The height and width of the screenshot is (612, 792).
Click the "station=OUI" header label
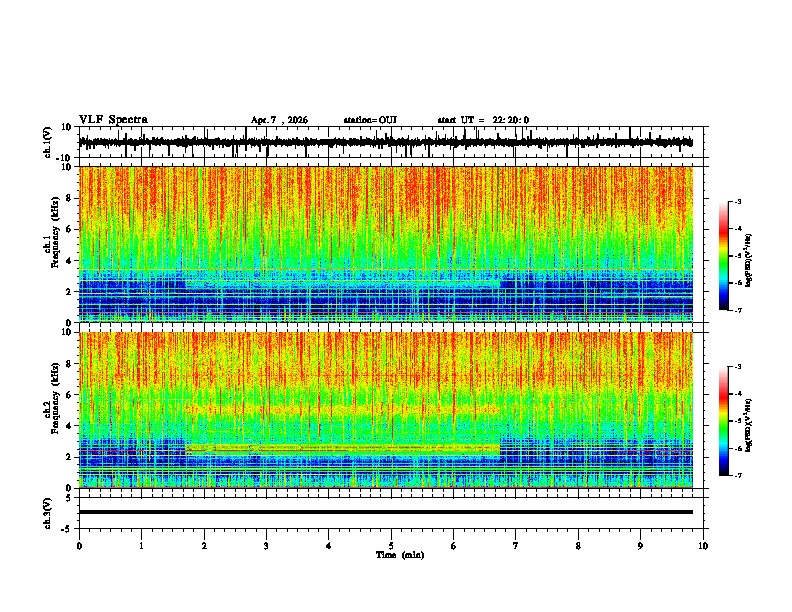(370, 120)
